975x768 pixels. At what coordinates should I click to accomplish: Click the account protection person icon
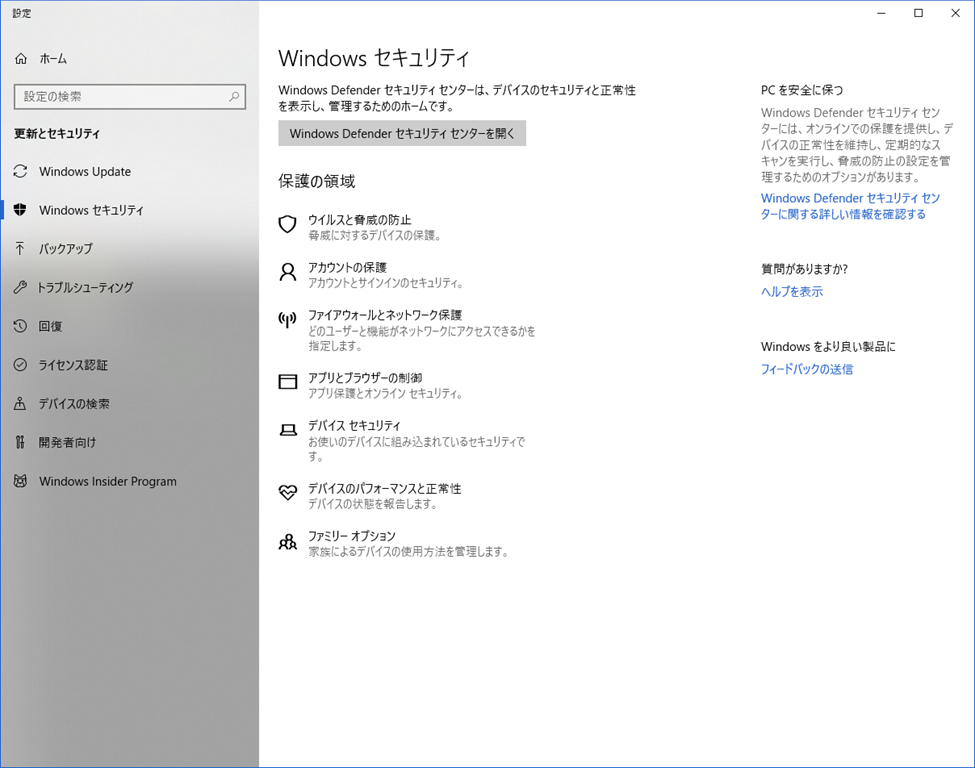(x=287, y=272)
